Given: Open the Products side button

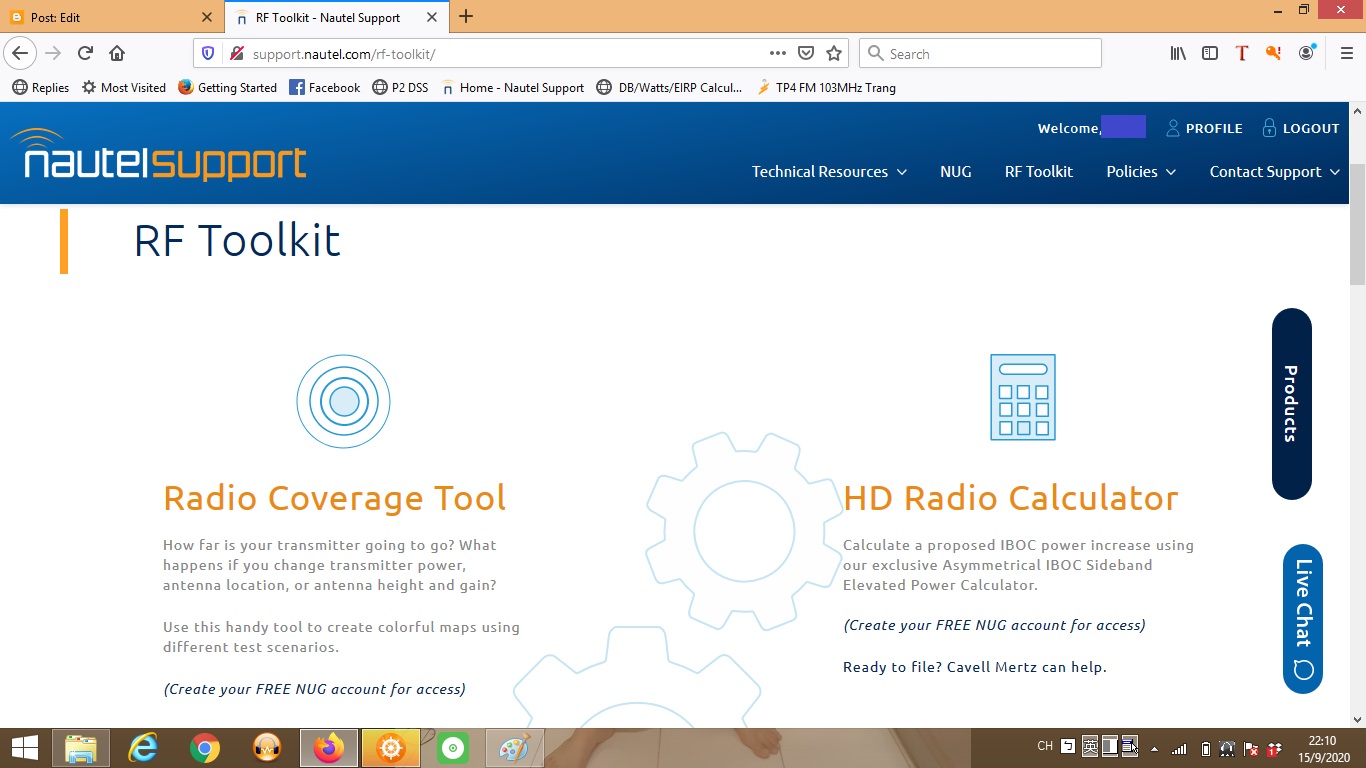Looking at the screenshot, I should (1291, 404).
